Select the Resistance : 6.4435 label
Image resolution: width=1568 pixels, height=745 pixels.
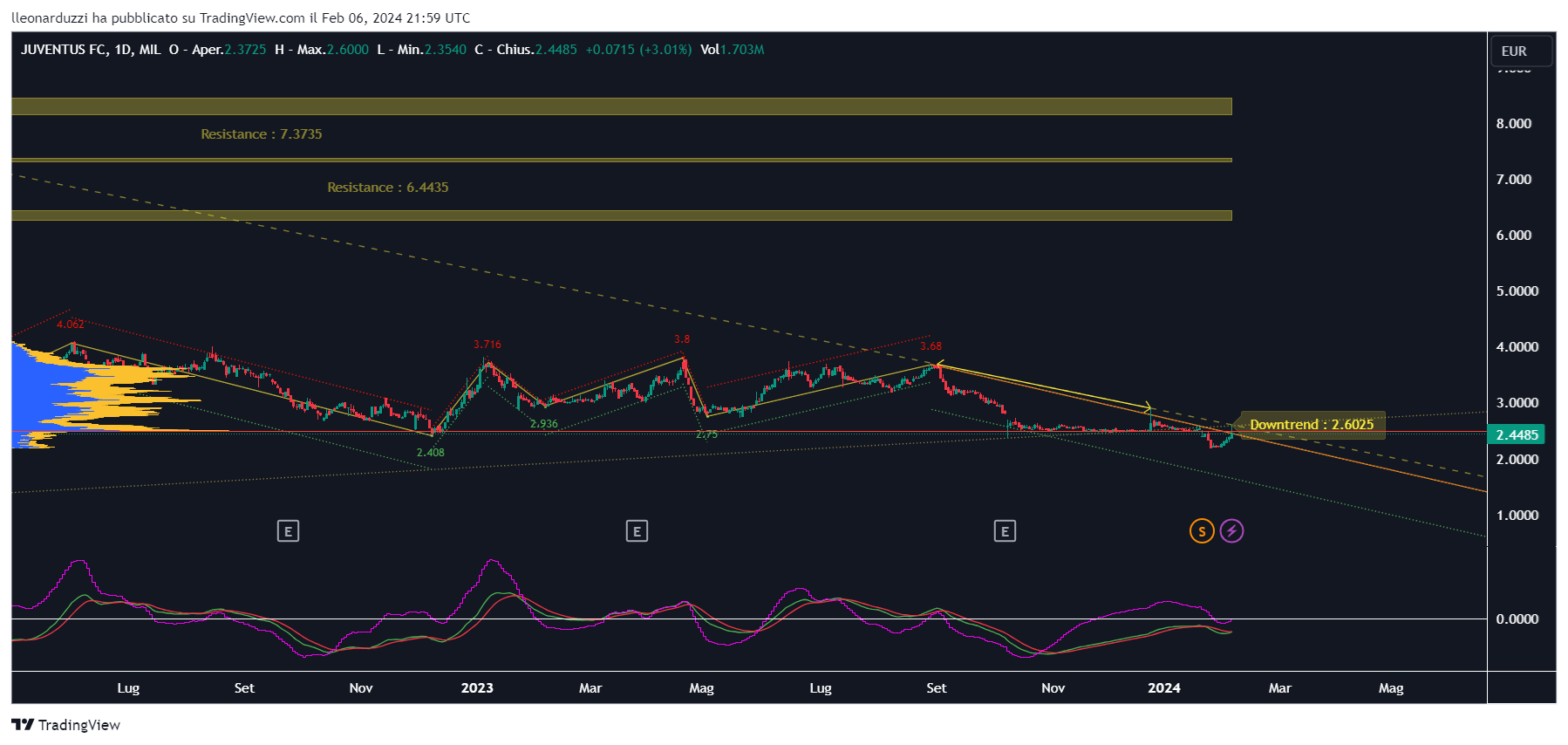point(388,188)
